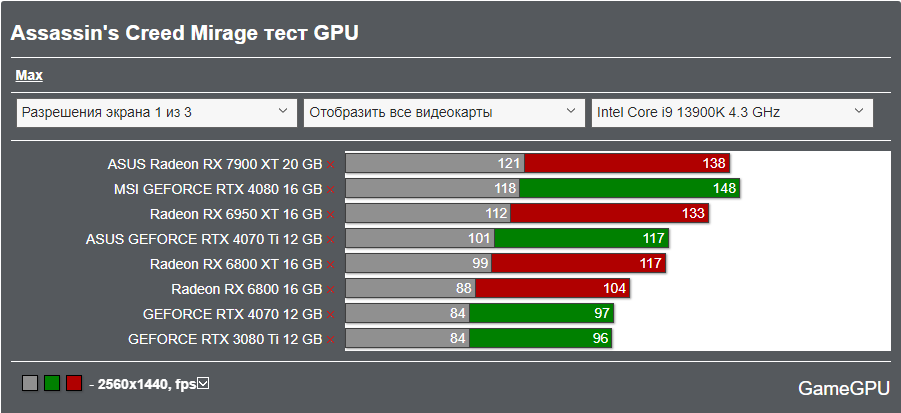Remove Radeon RX 6800 16 GB row
Screen dimensions: 901x413
tap(331, 290)
